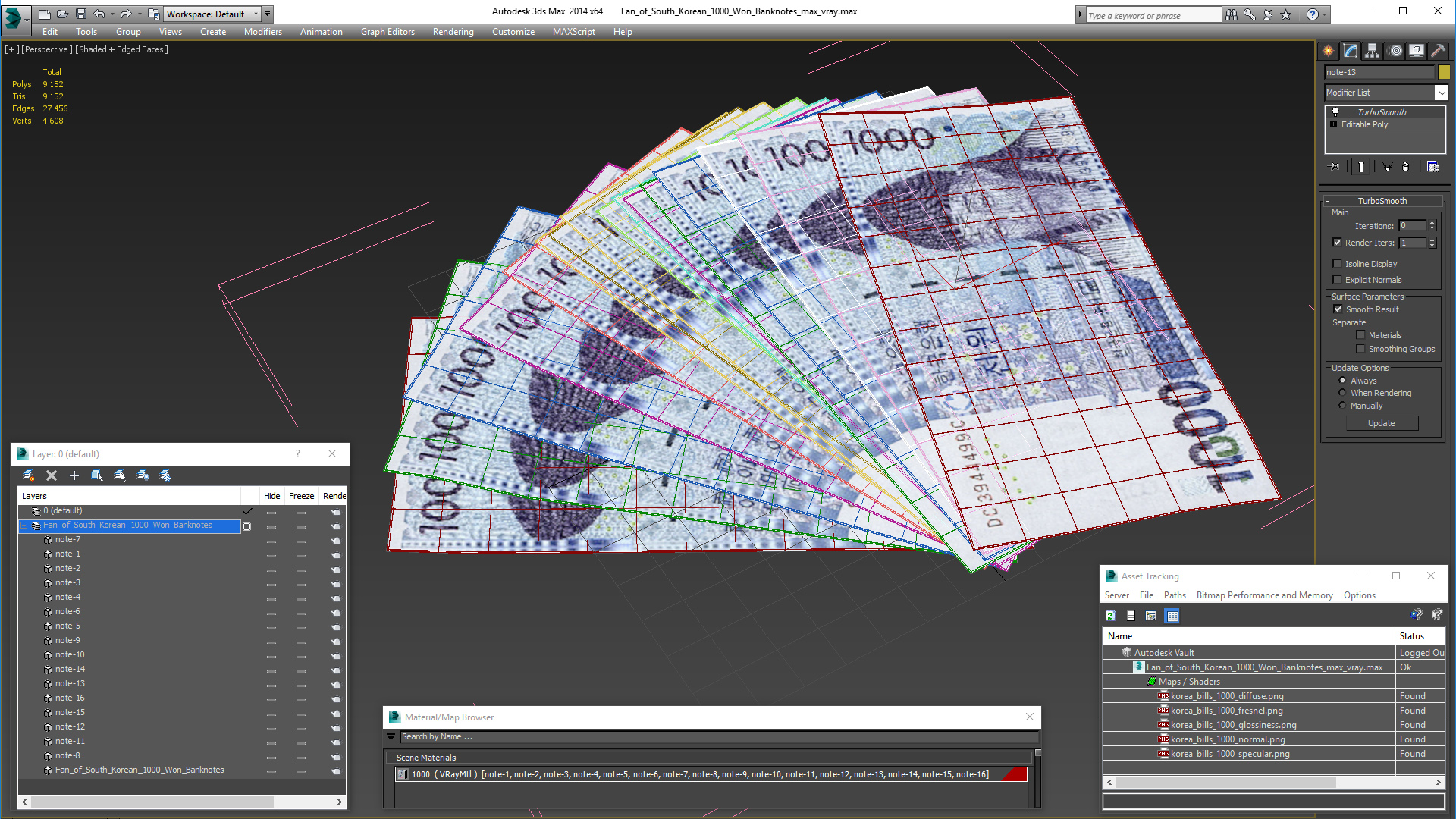This screenshot has height=819, width=1456.
Task: Open the Modifier List dropdown
Action: click(1441, 93)
